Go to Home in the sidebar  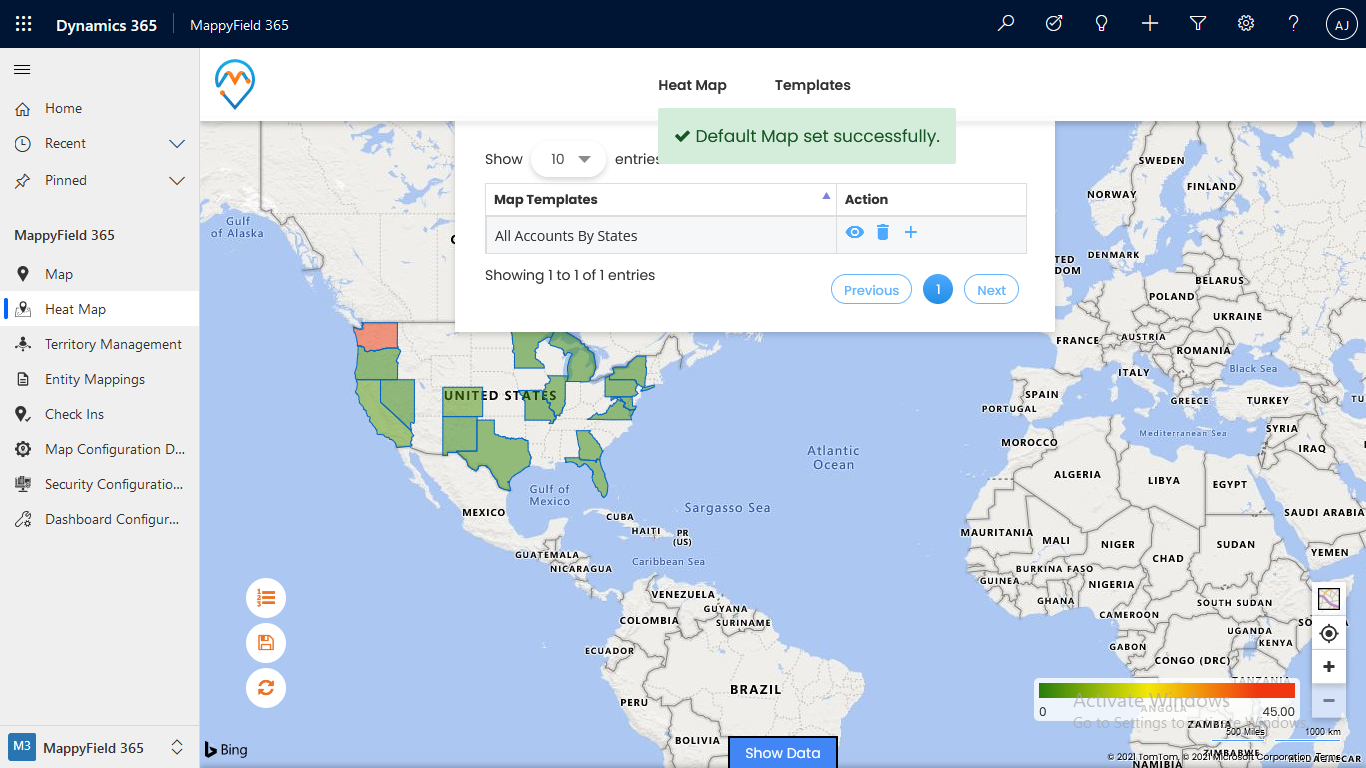point(100,108)
